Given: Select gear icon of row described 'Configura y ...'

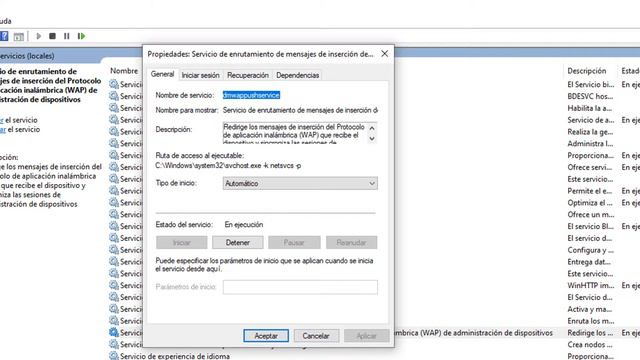Looking at the screenshot, I should [114, 250].
